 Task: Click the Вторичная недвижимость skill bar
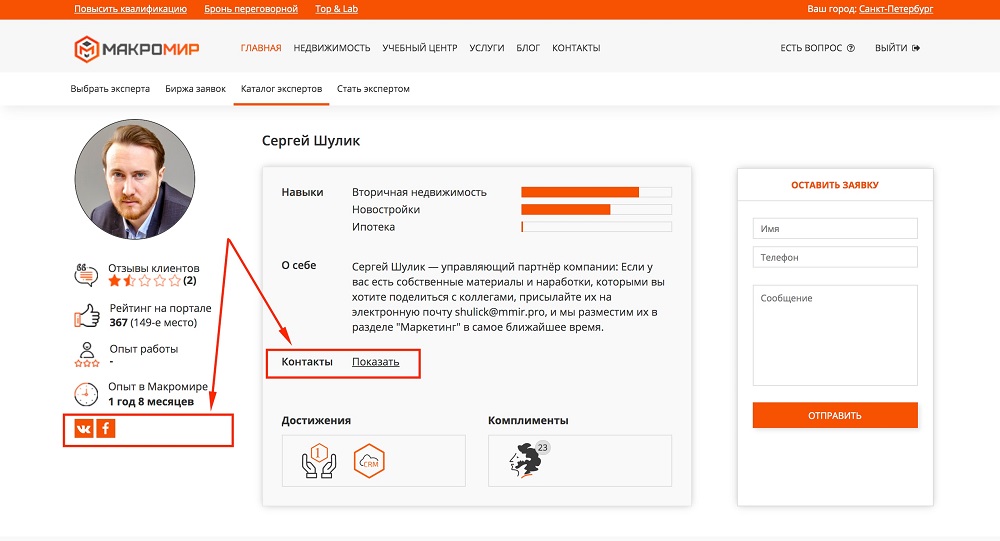click(596, 192)
